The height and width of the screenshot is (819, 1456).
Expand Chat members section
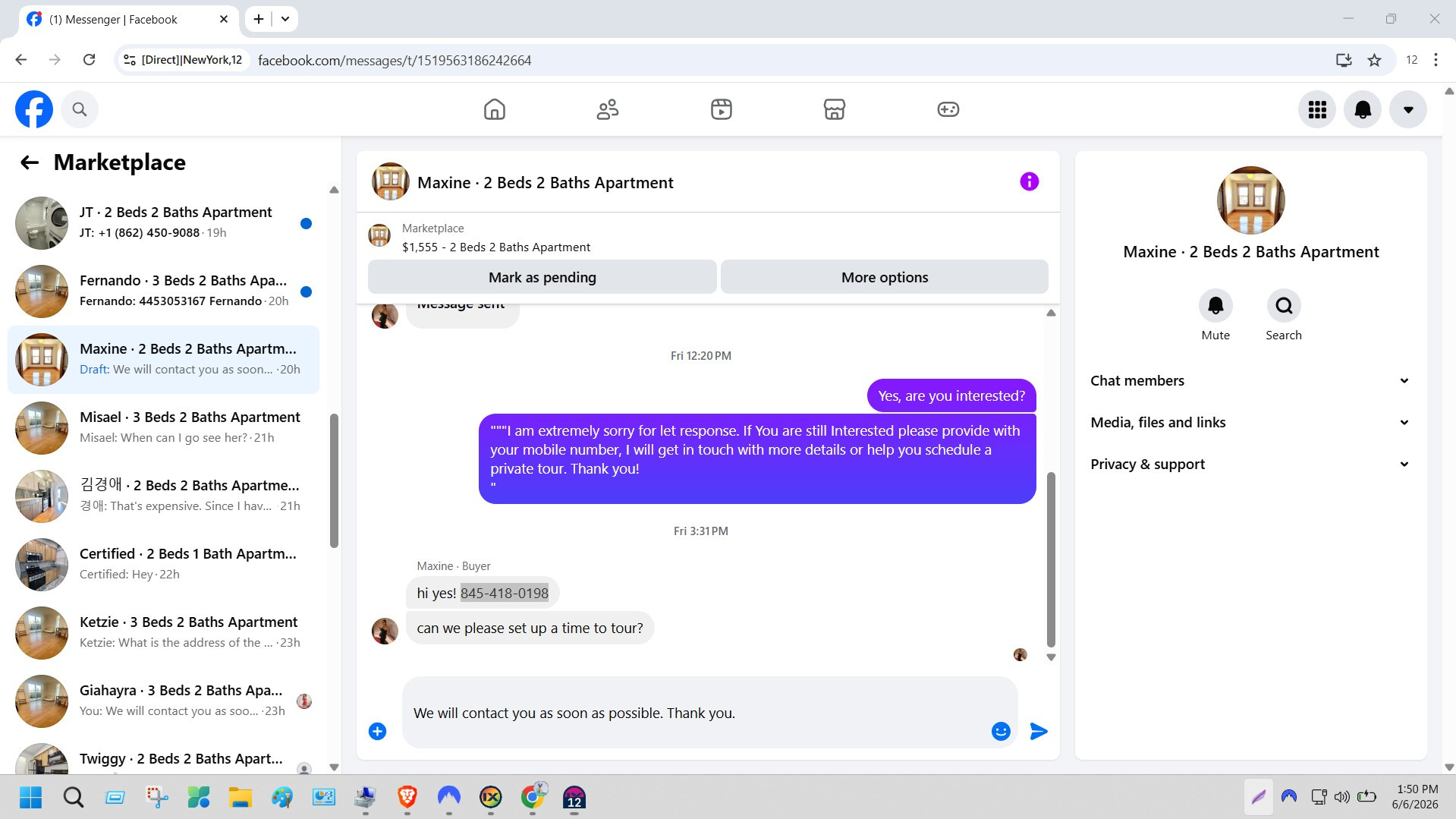coord(1250,380)
